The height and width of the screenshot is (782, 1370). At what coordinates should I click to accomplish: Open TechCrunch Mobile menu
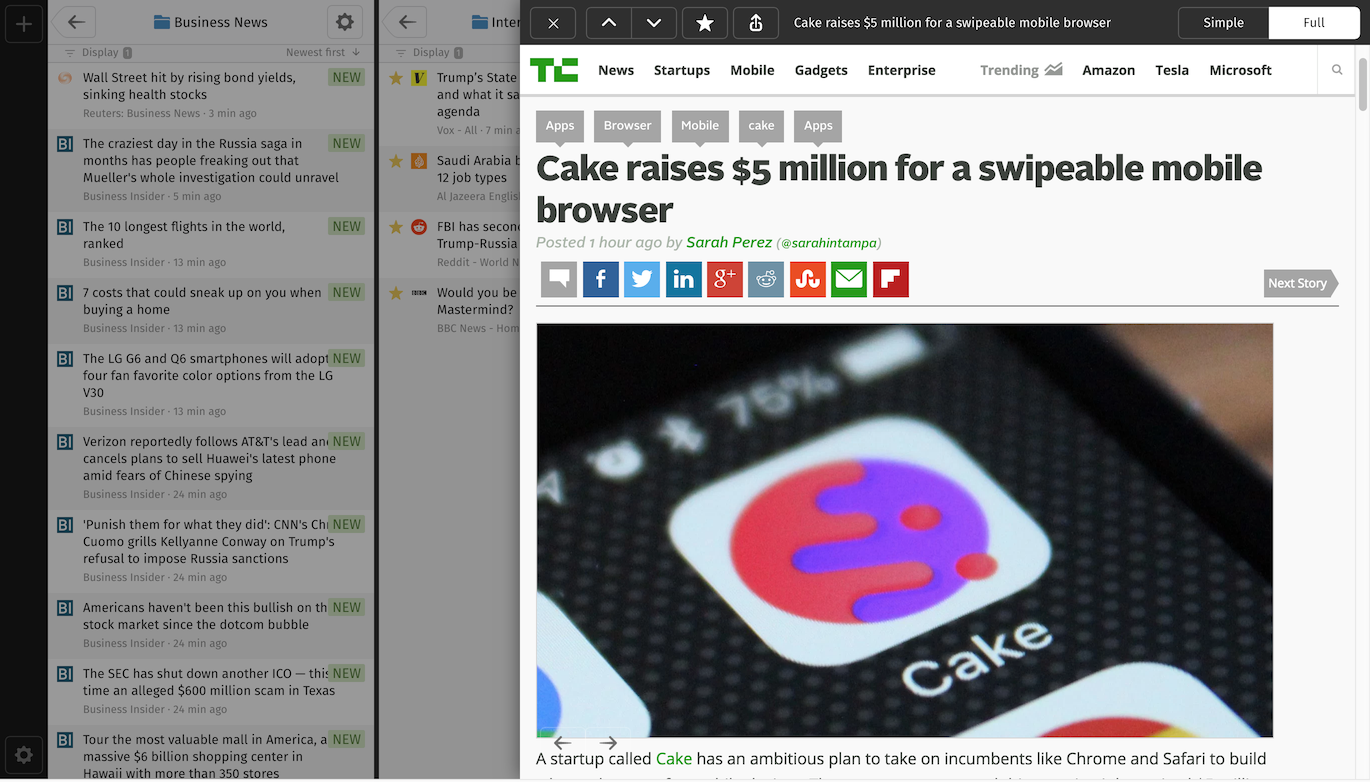pos(752,70)
